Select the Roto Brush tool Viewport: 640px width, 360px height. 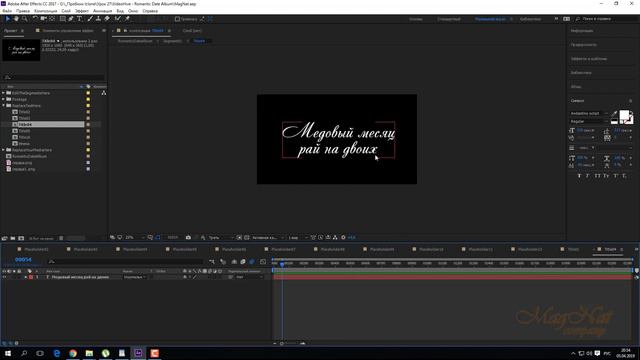[x=118, y=19]
